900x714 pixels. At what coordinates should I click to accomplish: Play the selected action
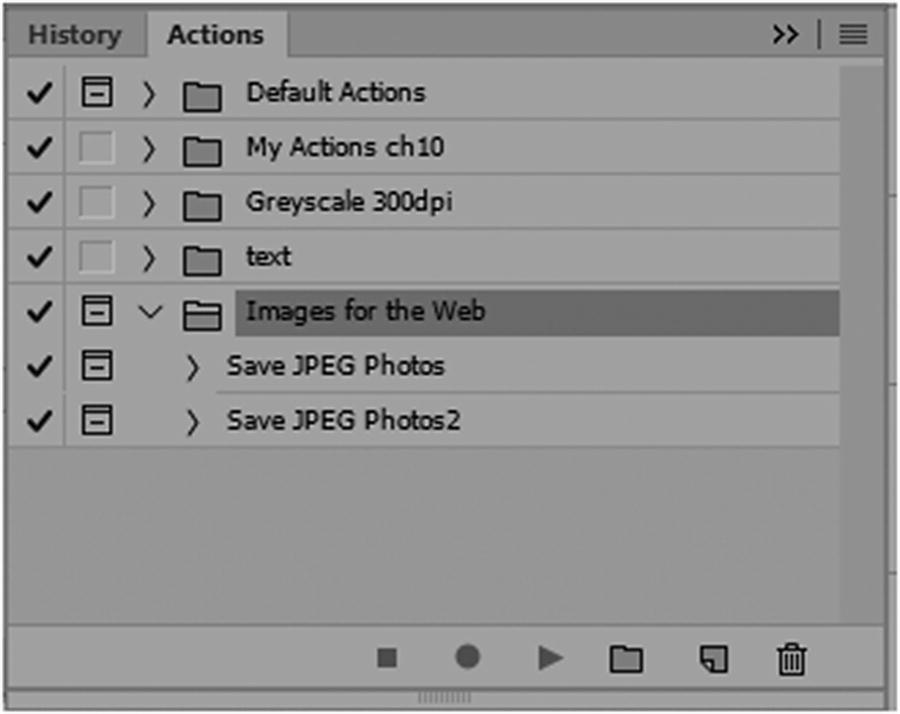549,658
